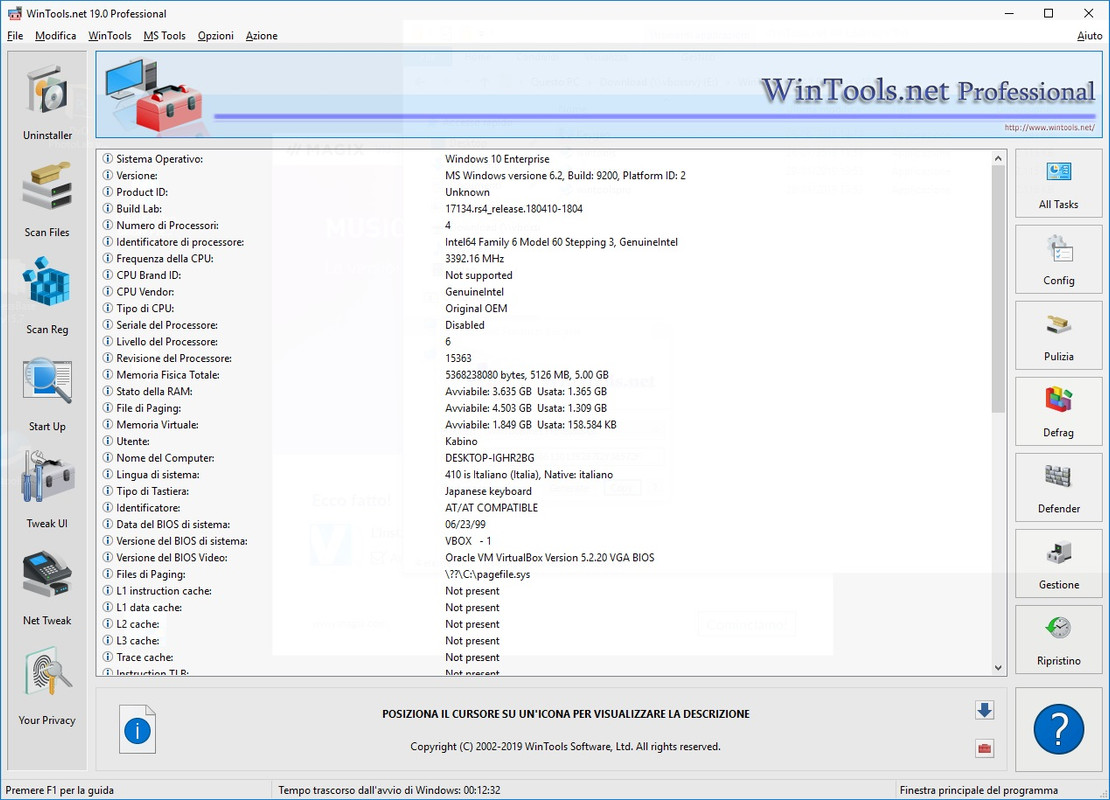1110x800 pixels.
Task: Launch the Scan Files tool
Action: [47, 200]
